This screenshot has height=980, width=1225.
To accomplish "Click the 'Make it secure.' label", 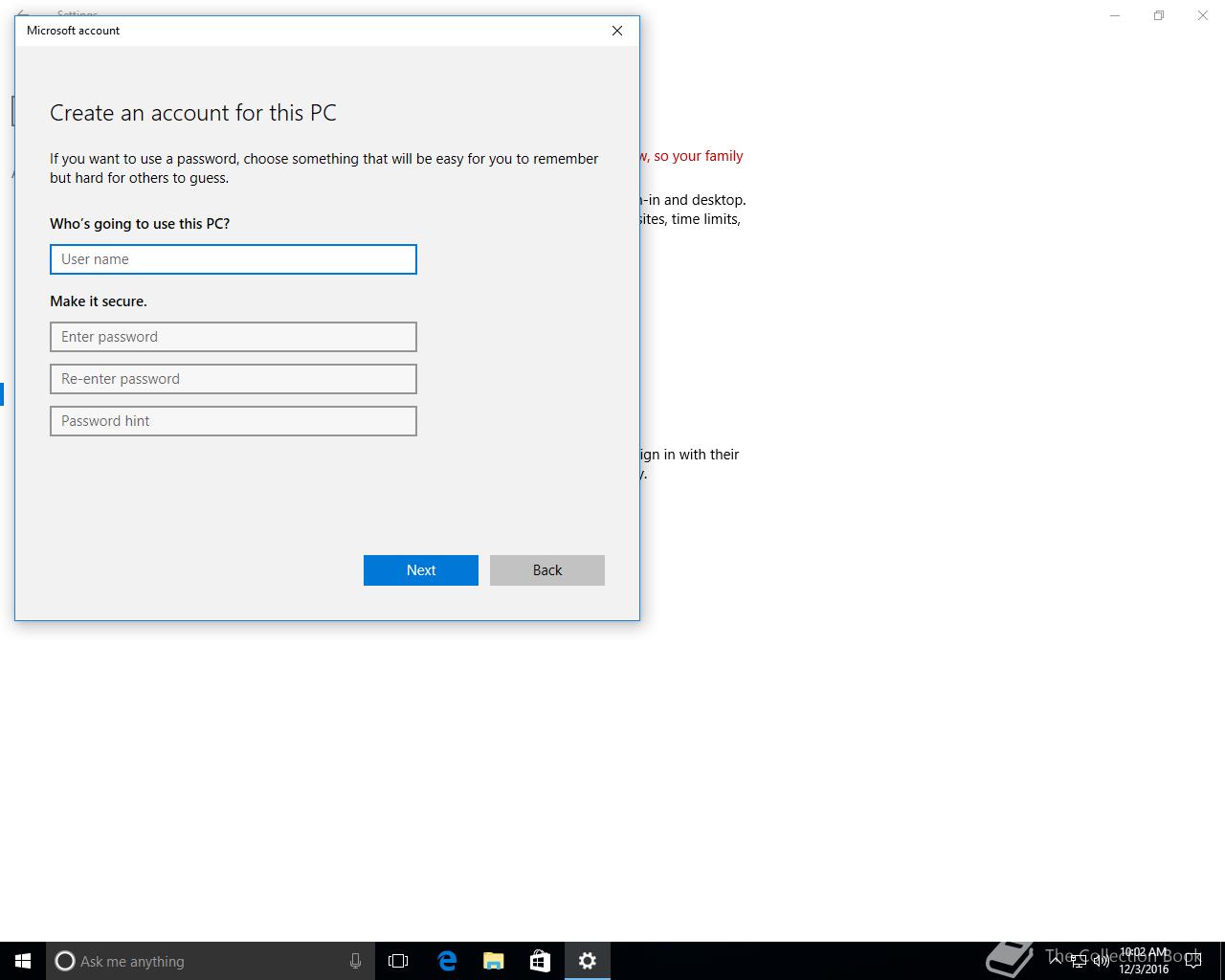I will point(99,301).
